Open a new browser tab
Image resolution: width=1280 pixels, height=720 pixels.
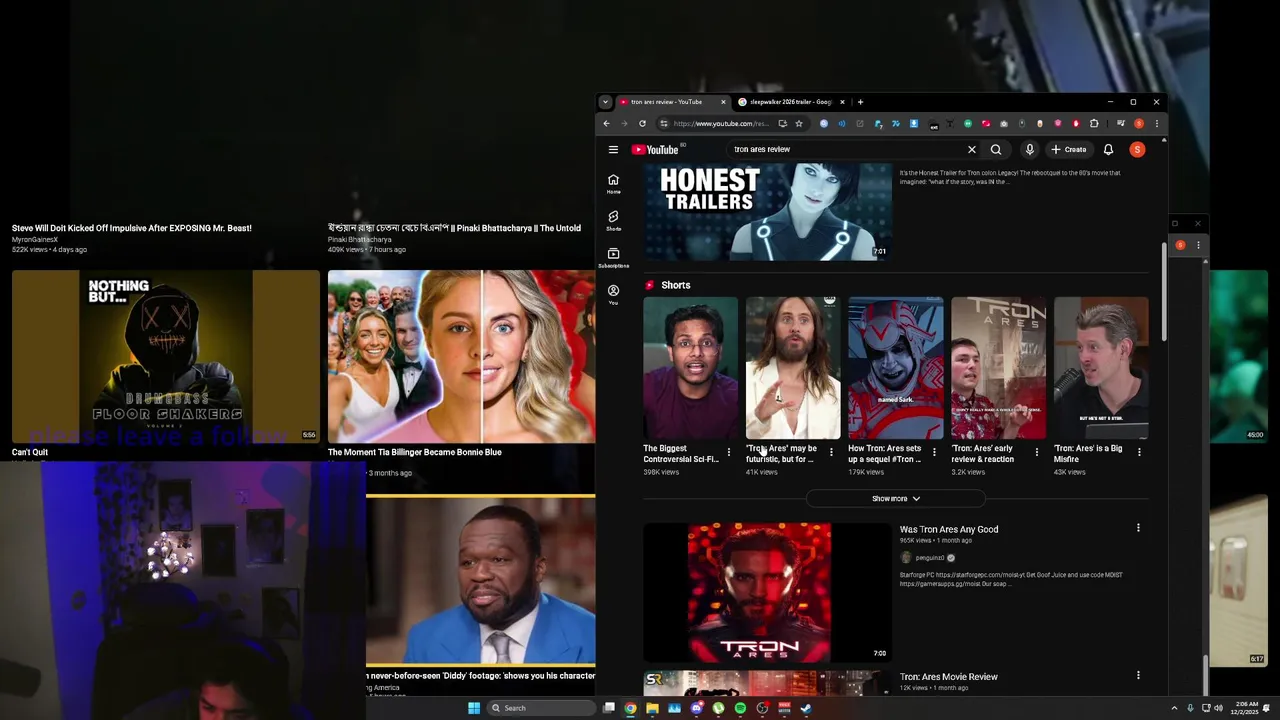860,102
